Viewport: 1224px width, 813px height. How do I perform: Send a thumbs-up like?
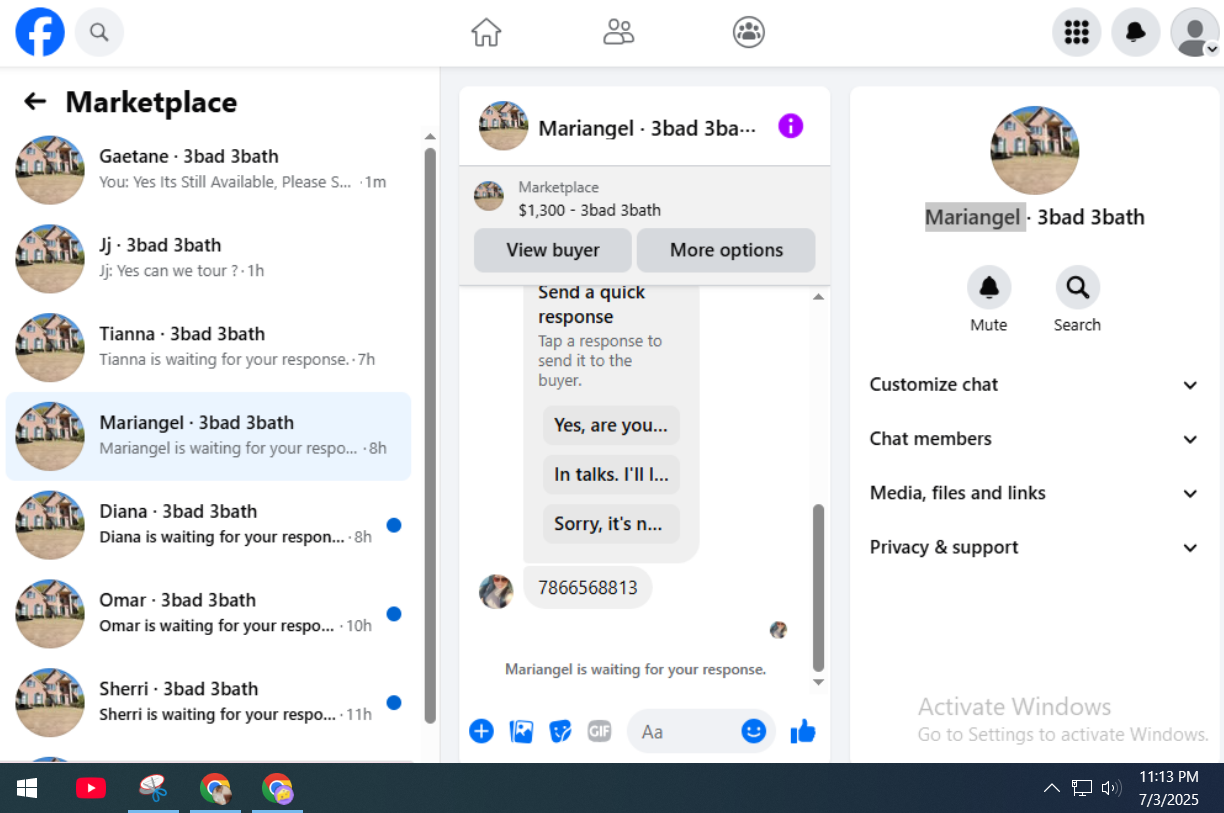click(803, 732)
